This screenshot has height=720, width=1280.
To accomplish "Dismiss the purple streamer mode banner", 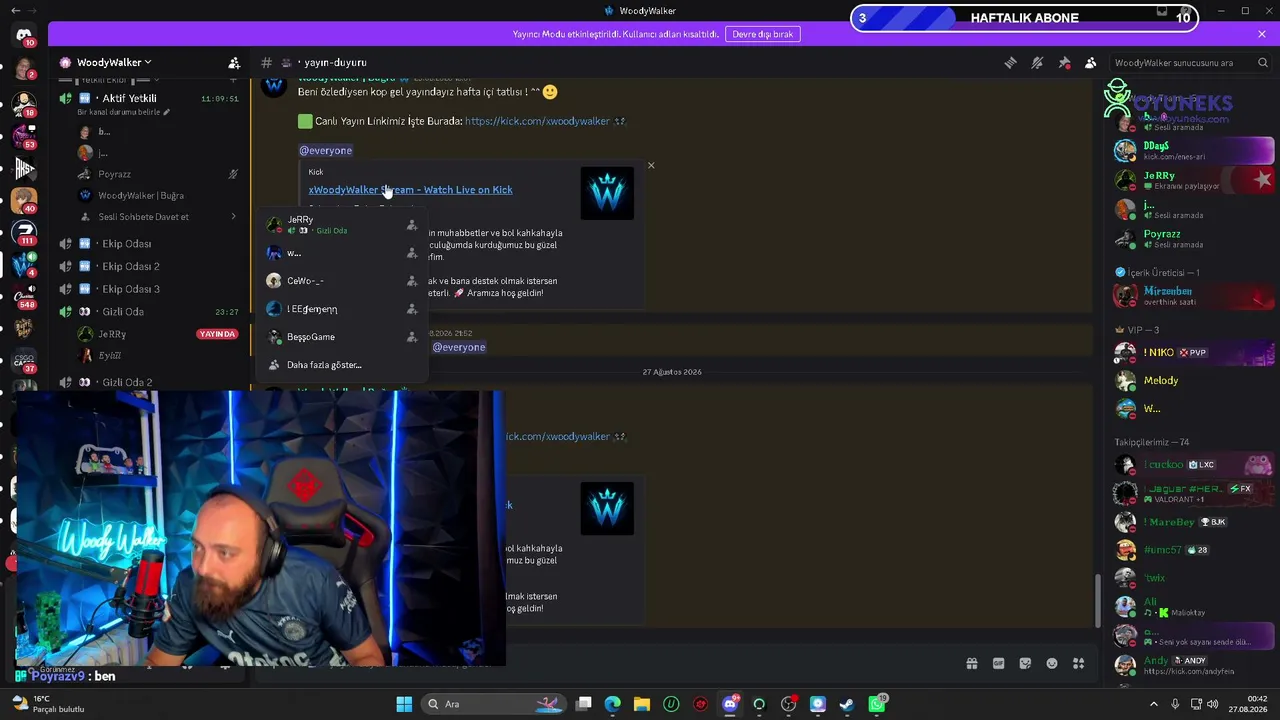I will pyautogui.click(x=1262, y=34).
